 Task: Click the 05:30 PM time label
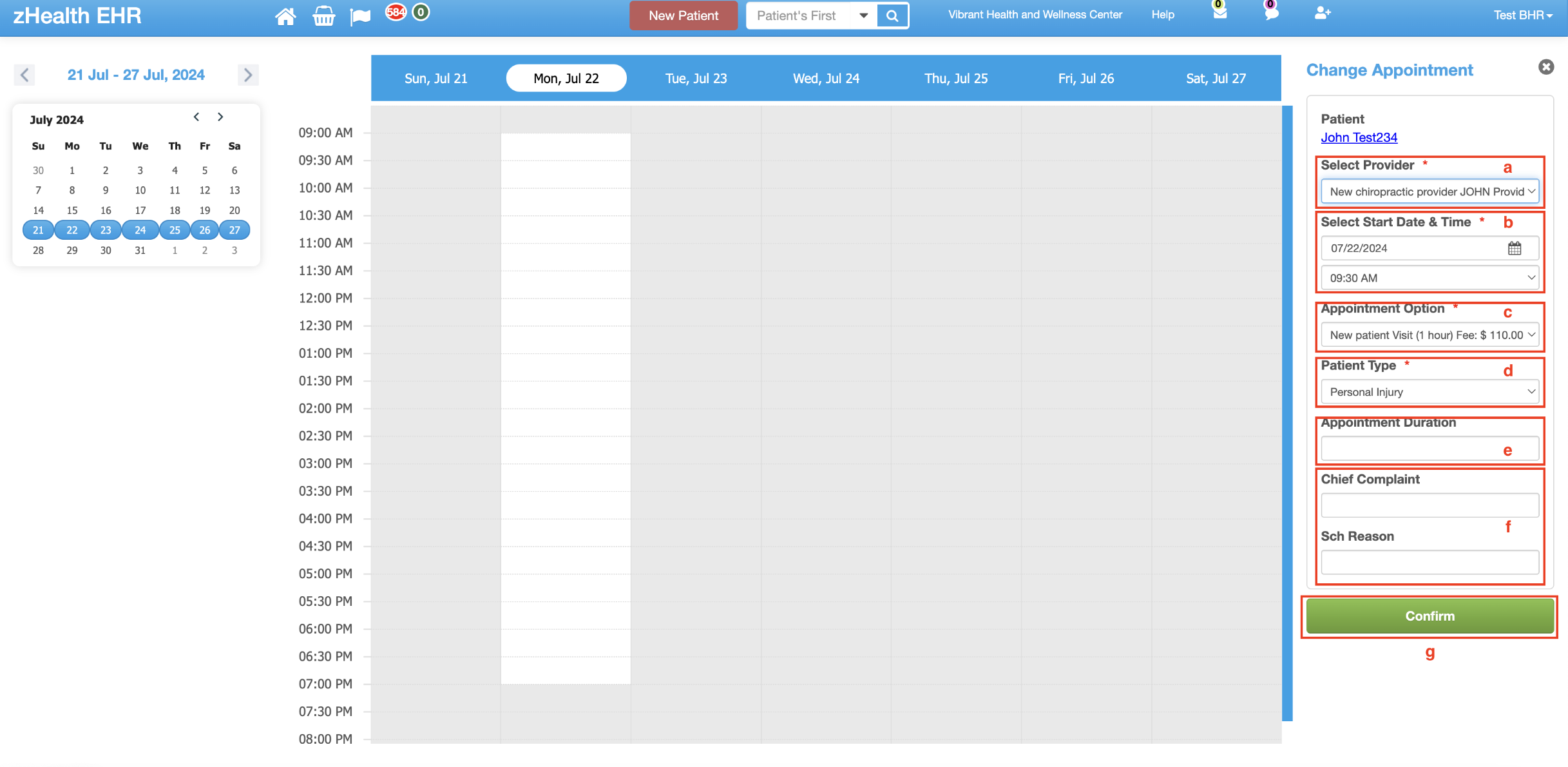coord(325,601)
